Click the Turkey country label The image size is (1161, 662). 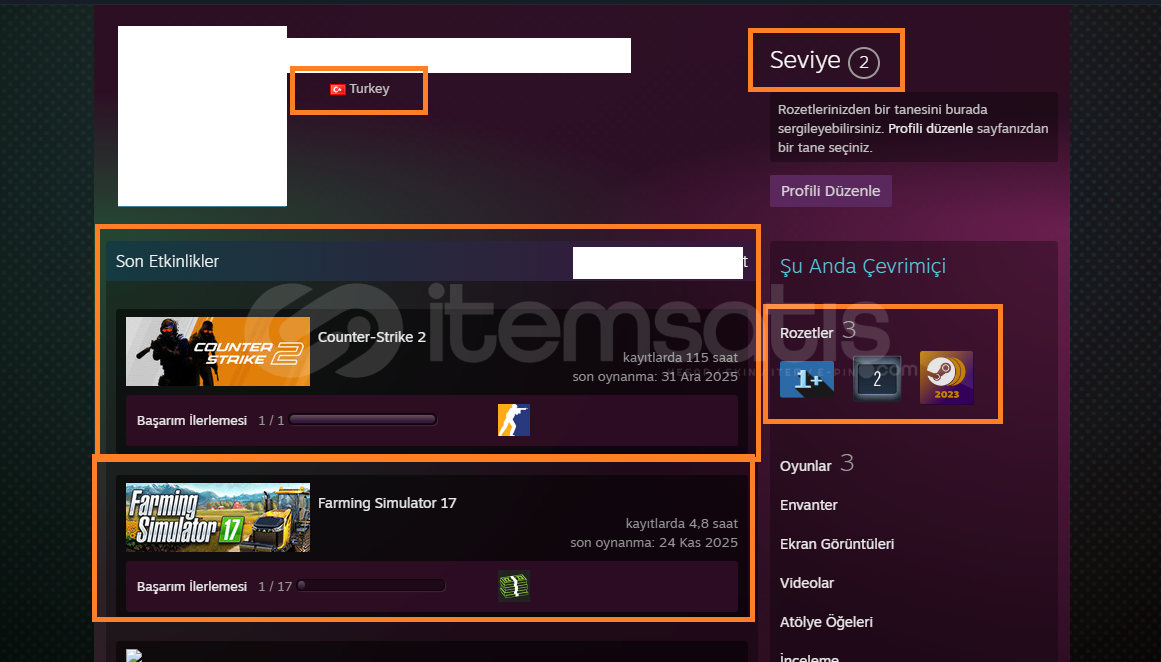click(x=369, y=89)
